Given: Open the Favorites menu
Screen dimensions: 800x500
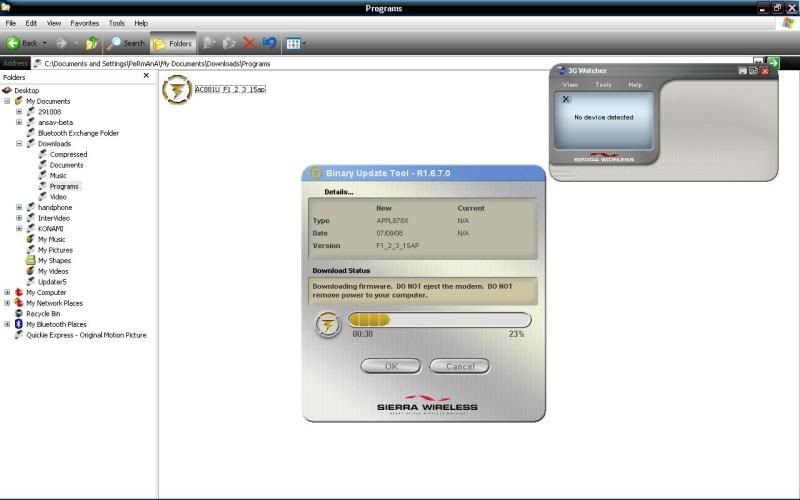Looking at the screenshot, I should (x=85, y=23).
